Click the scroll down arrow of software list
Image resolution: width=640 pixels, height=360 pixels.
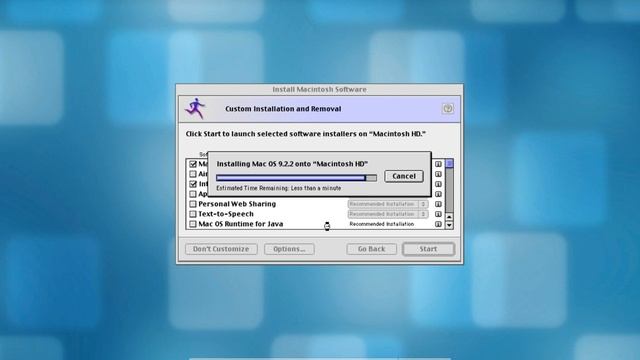[x=449, y=225]
